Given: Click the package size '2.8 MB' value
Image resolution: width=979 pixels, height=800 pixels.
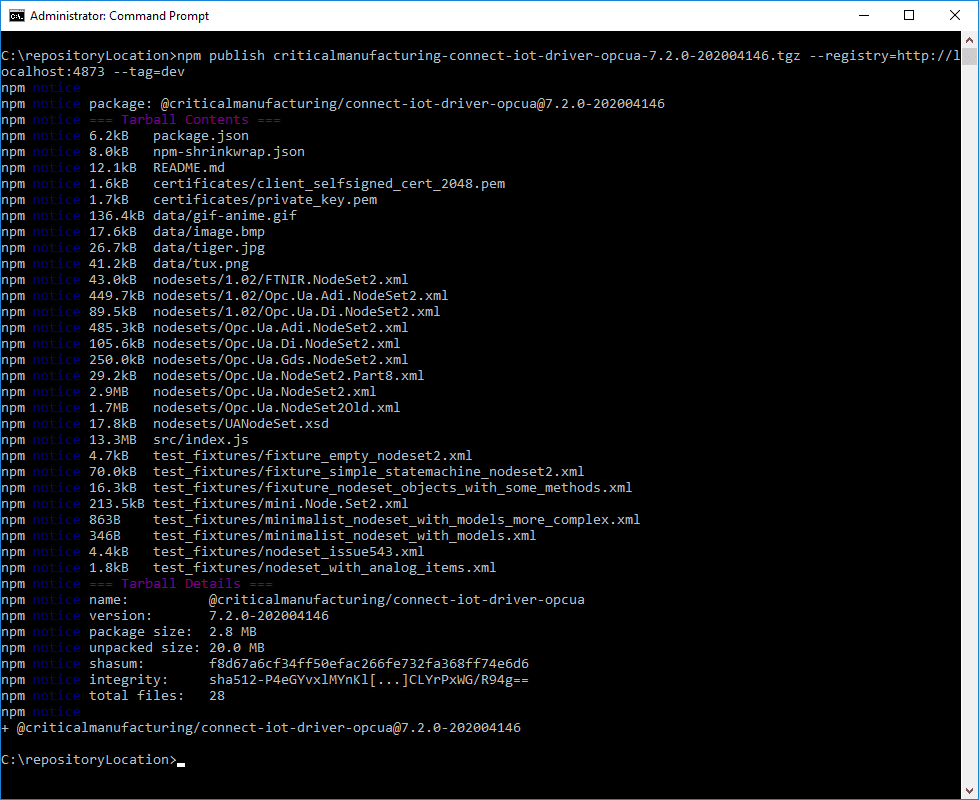Looking at the screenshot, I should [x=232, y=632].
